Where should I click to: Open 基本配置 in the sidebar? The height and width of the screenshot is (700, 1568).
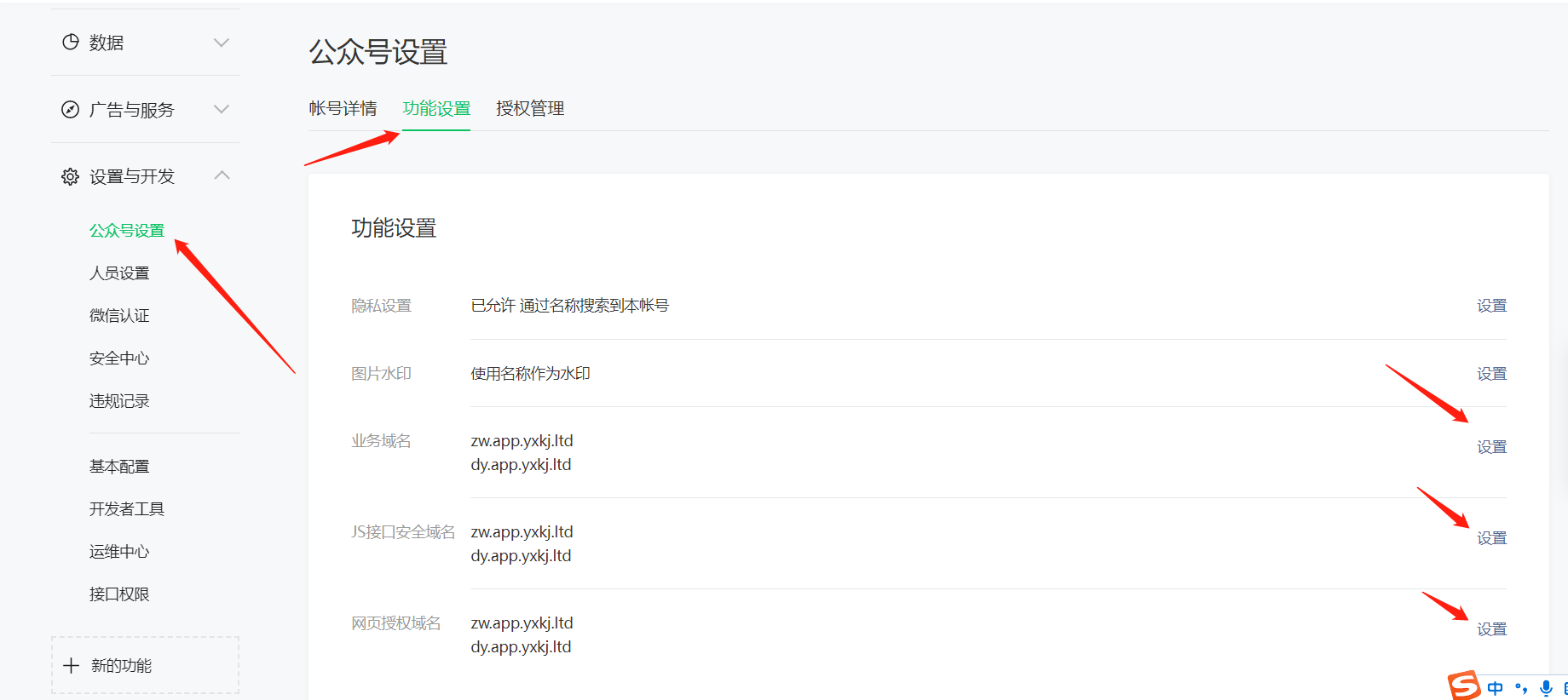pos(119,466)
